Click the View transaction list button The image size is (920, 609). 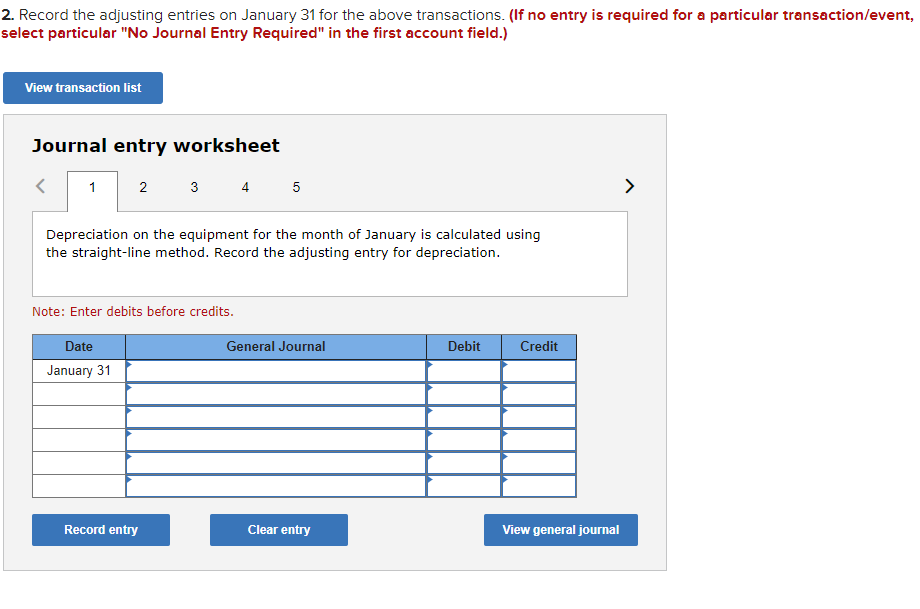[83, 88]
